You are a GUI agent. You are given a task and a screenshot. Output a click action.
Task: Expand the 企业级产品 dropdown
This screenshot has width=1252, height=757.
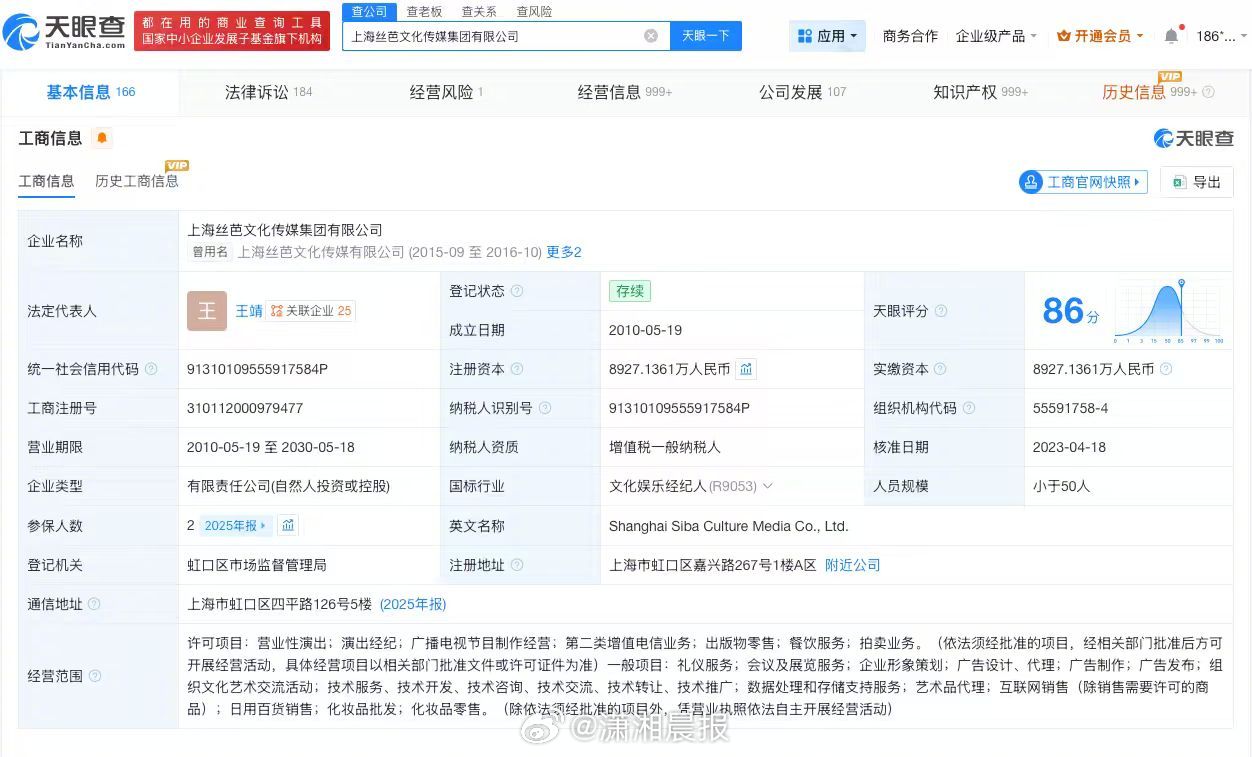(995, 36)
